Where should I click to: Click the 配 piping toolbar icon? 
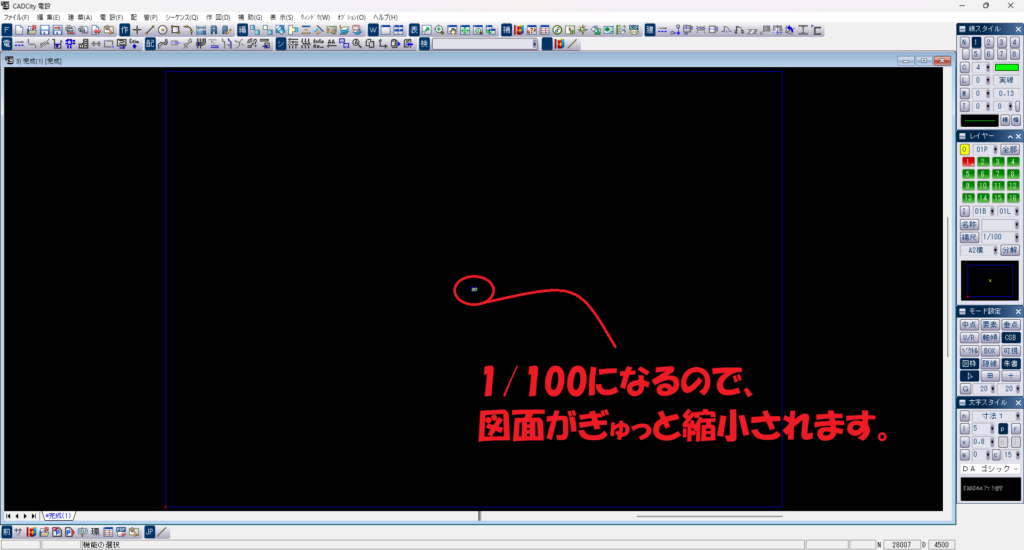pyautogui.click(x=150, y=44)
